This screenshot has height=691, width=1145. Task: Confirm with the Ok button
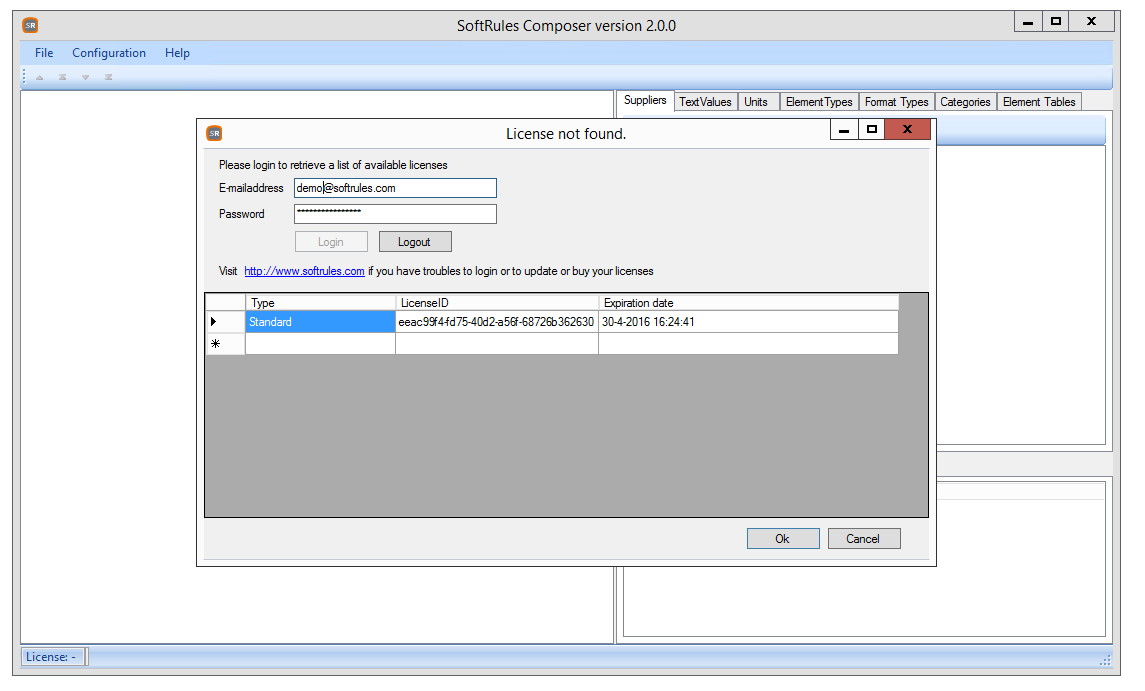coord(783,539)
